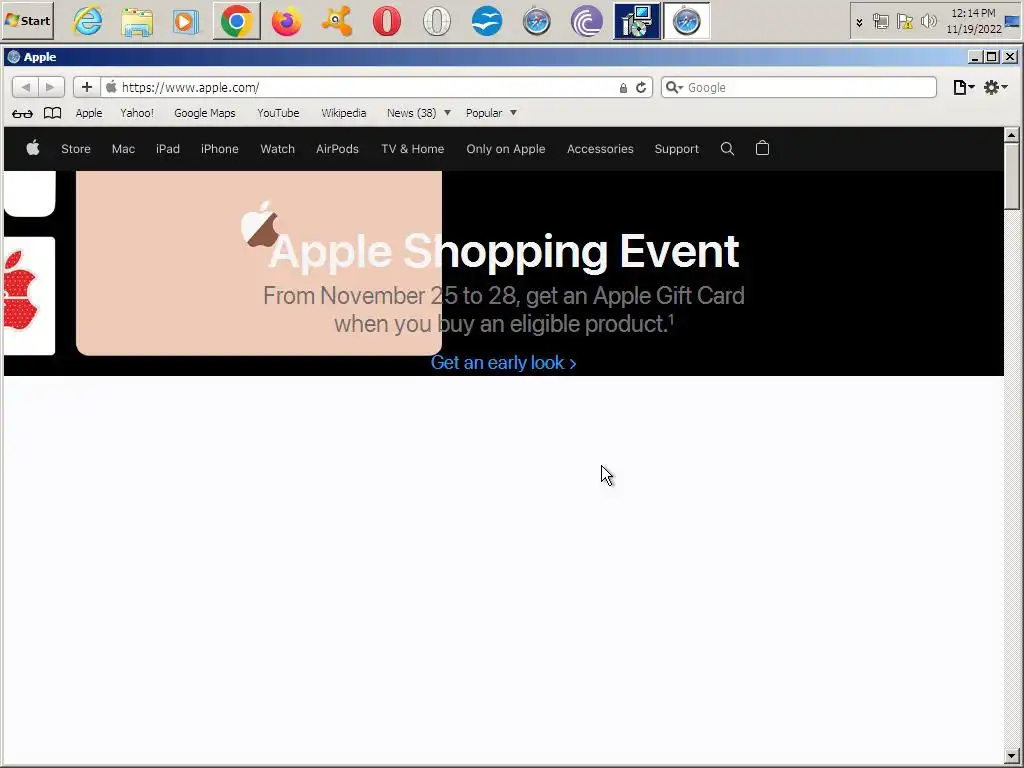This screenshot has height=768, width=1024.
Task: Click the lock security icon in address bar
Action: point(623,88)
